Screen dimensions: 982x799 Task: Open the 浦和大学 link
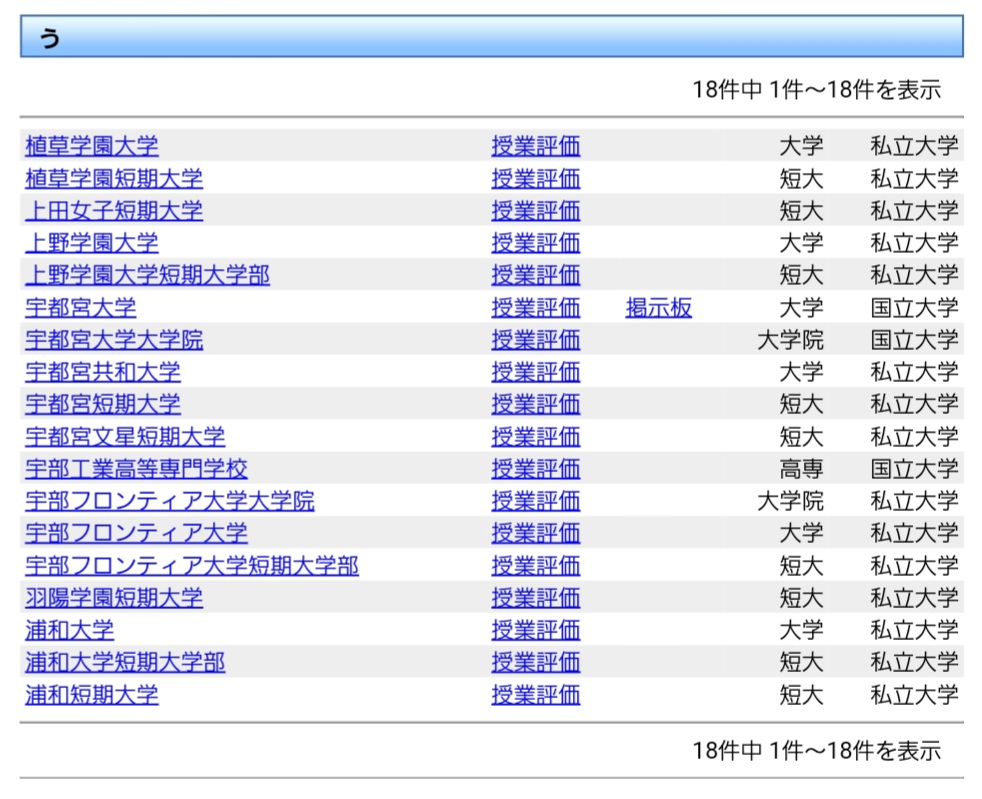pyautogui.click(x=69, y=630)
